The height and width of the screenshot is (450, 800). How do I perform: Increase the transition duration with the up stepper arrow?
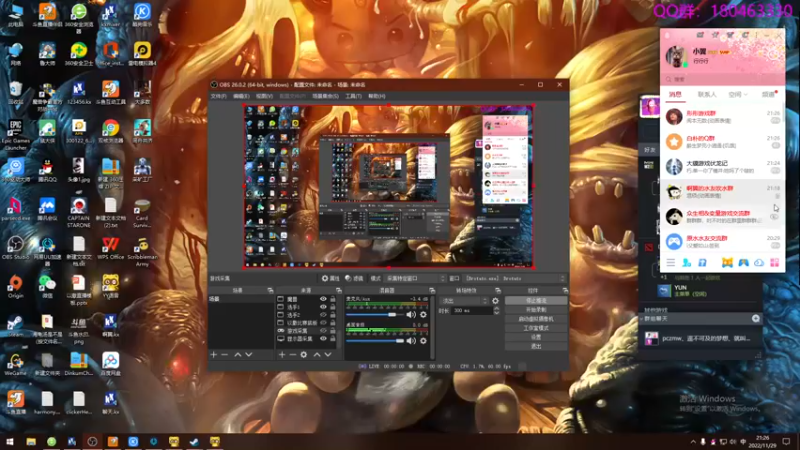point(496,309)
